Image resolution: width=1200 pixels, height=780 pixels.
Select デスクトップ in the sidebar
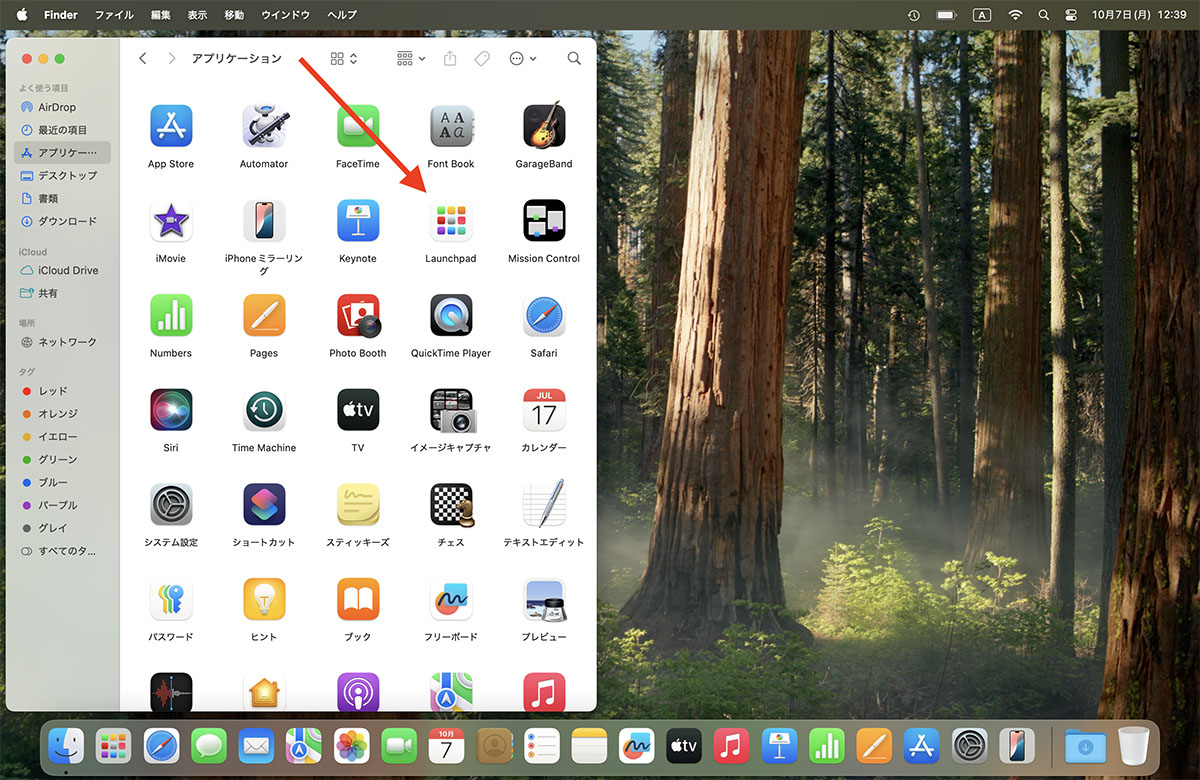pos(62,175)
